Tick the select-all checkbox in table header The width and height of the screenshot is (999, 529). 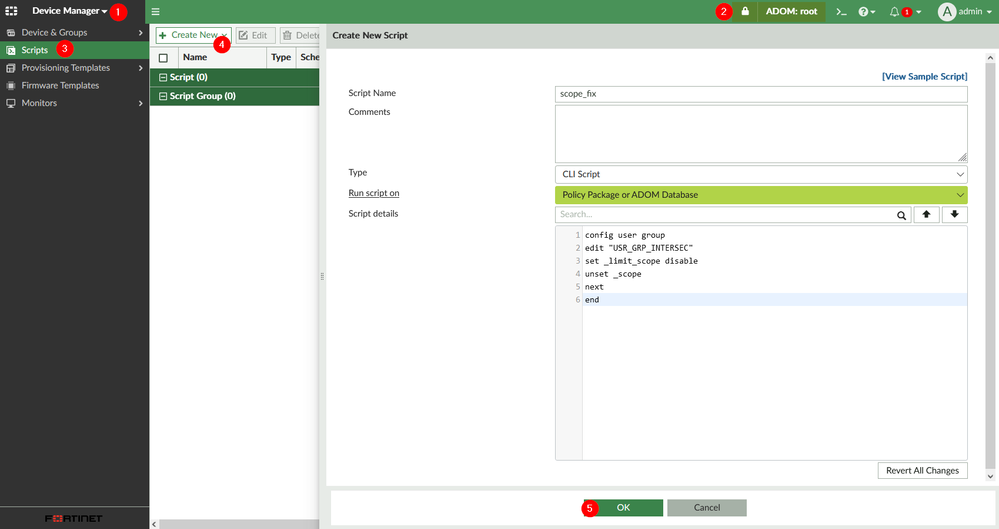tap(164, 58)
